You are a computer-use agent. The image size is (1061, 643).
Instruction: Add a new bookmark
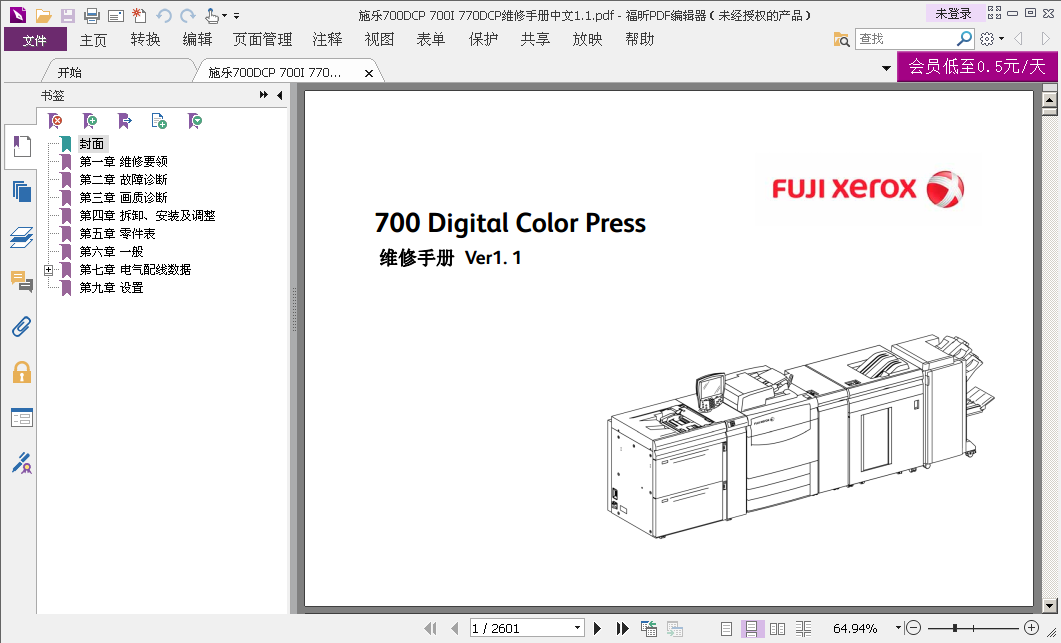89,121
